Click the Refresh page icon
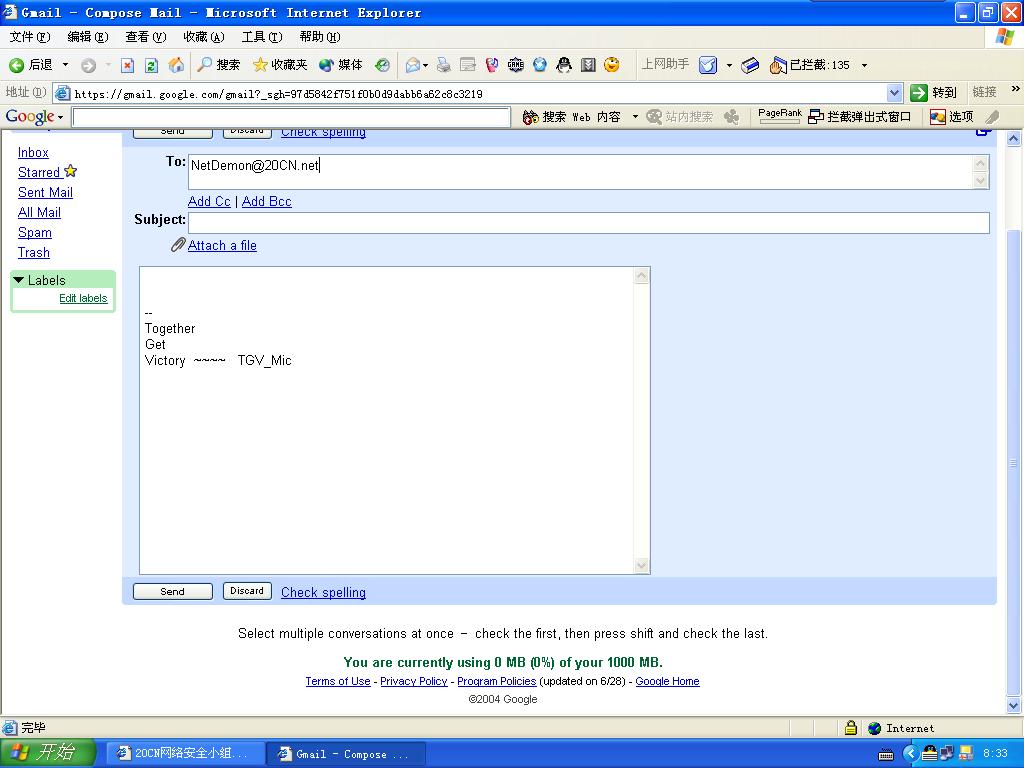 (152, 65)
